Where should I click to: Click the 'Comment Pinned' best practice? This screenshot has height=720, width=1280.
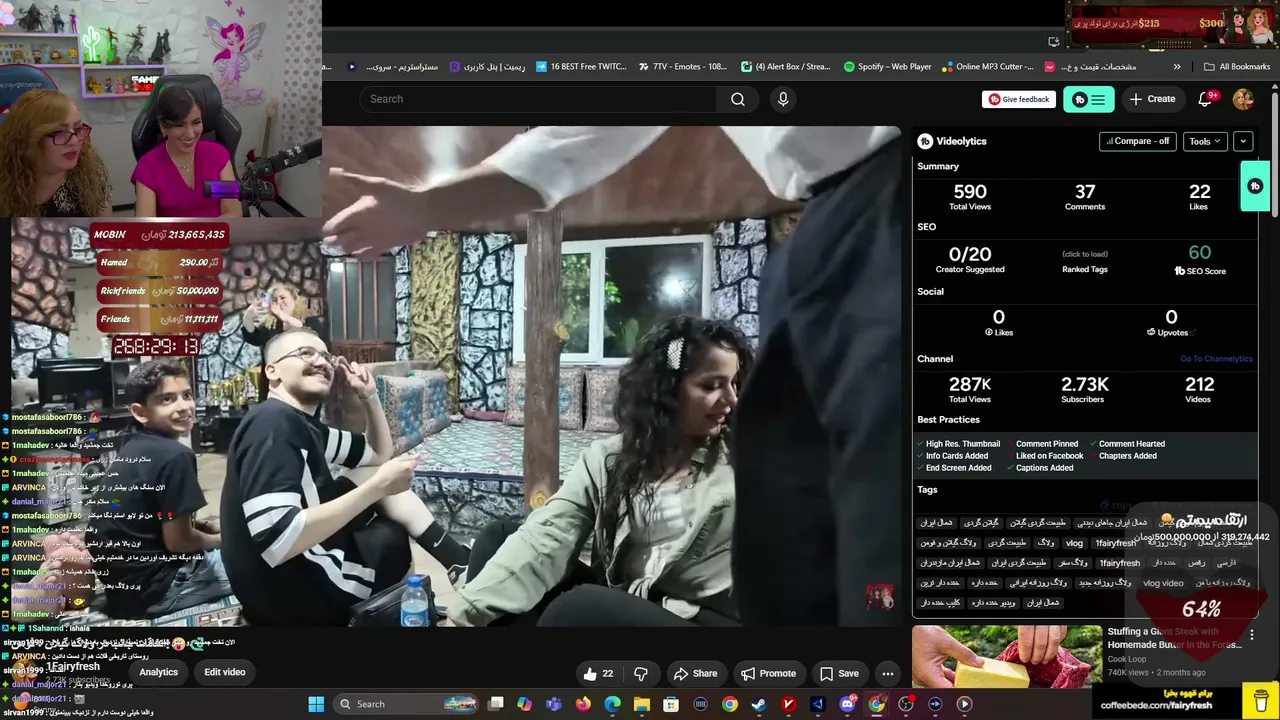[x=1042, y=444]
